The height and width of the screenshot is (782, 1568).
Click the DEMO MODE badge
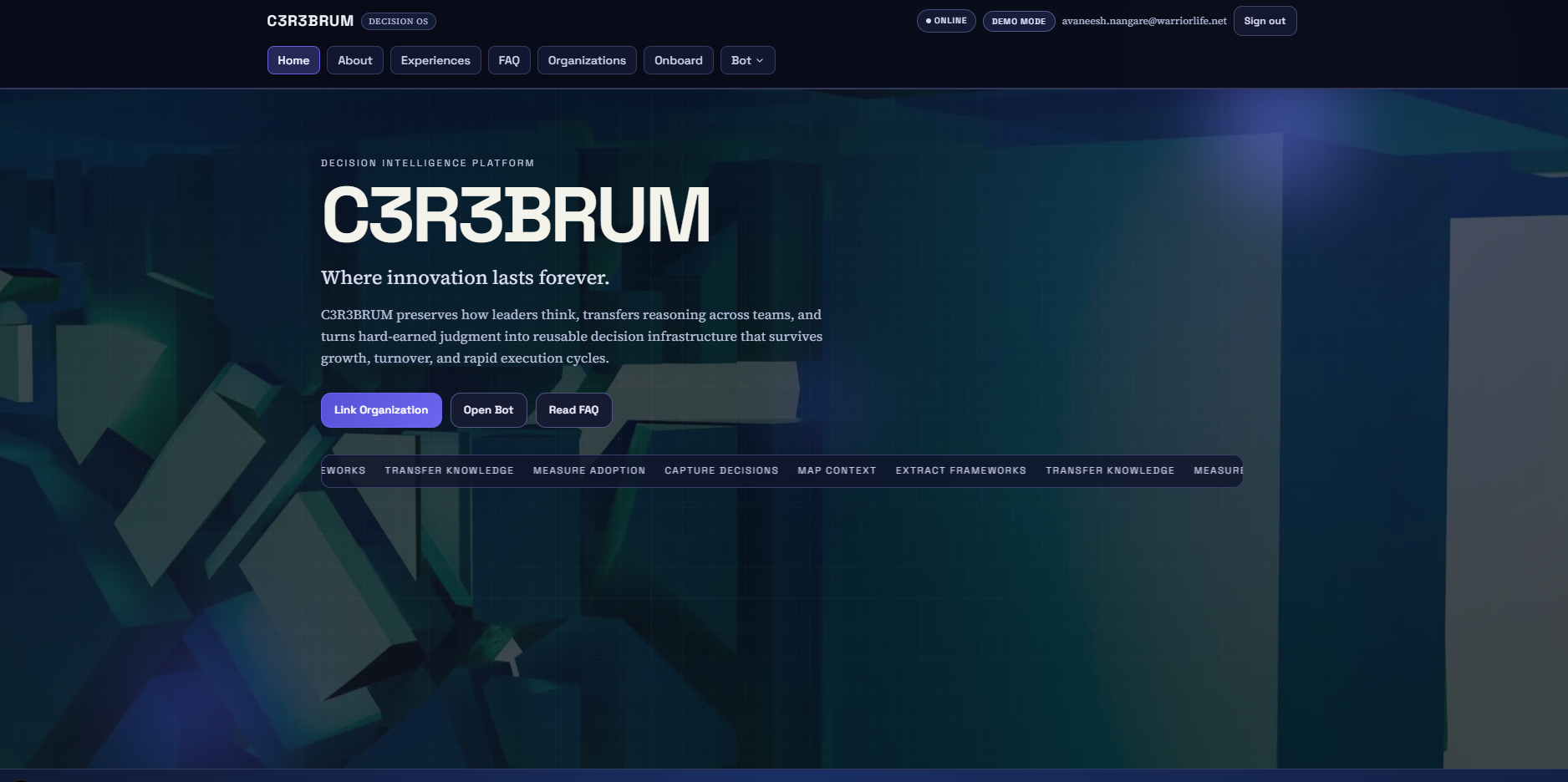(x=1019, y=21)
